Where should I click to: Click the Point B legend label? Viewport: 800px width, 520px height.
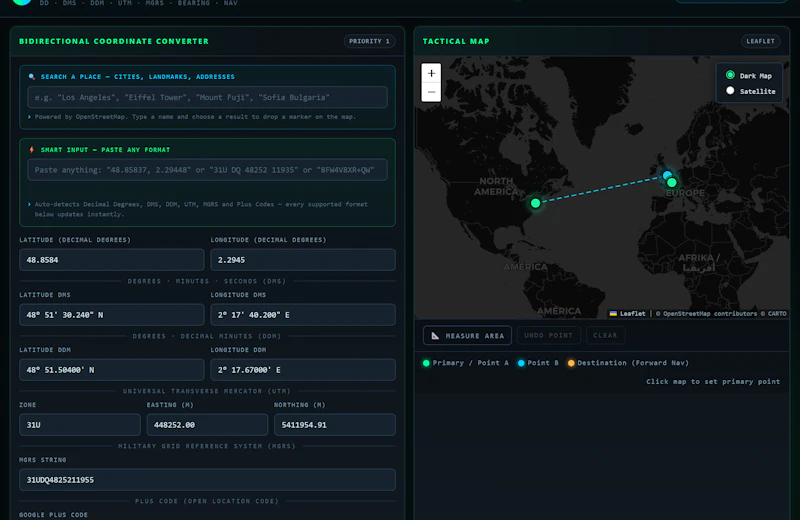[x=543, y=363]
